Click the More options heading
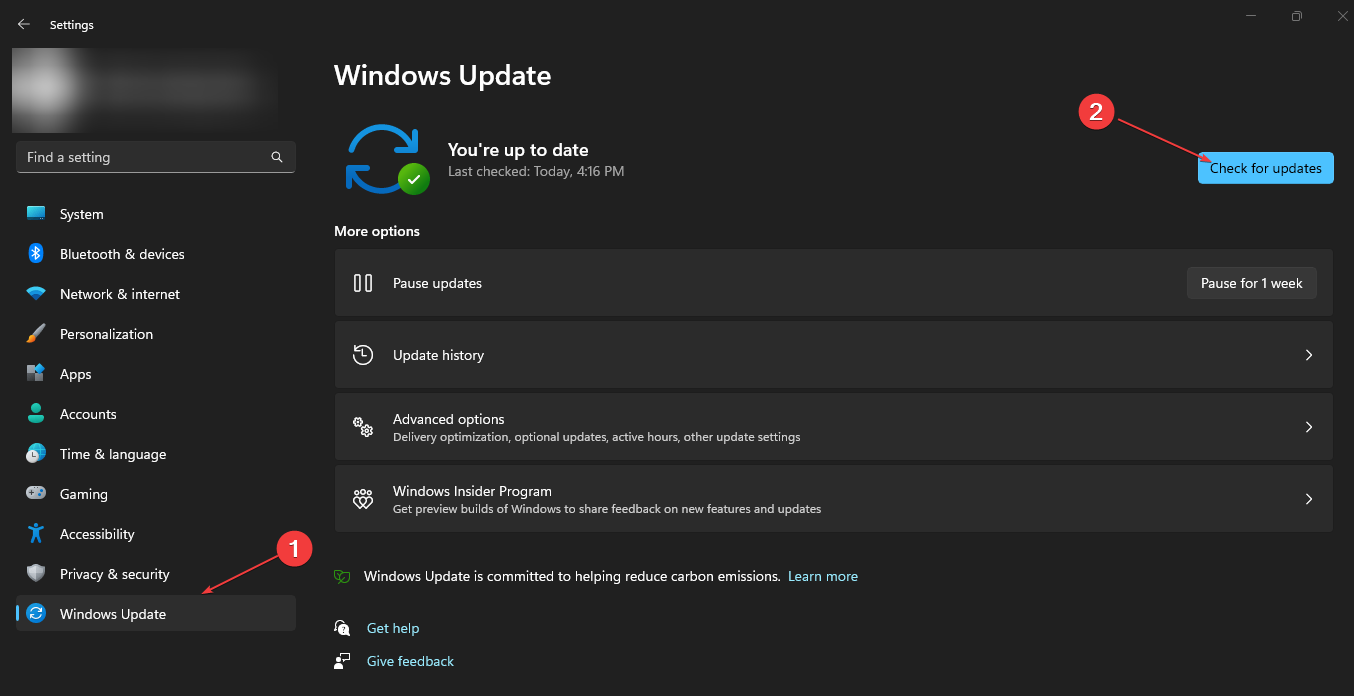The height and width of the screenshot is (696, 1354). point(377,231)
